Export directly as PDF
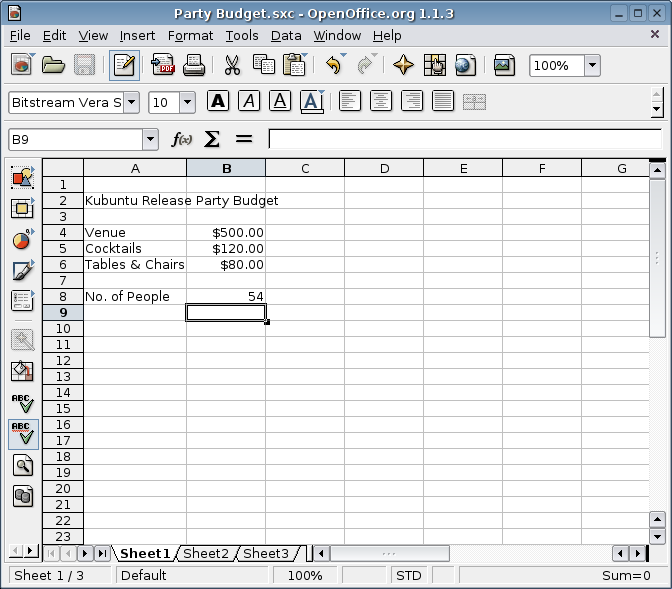This screenshot has width=672, height=589. (163, 65)
